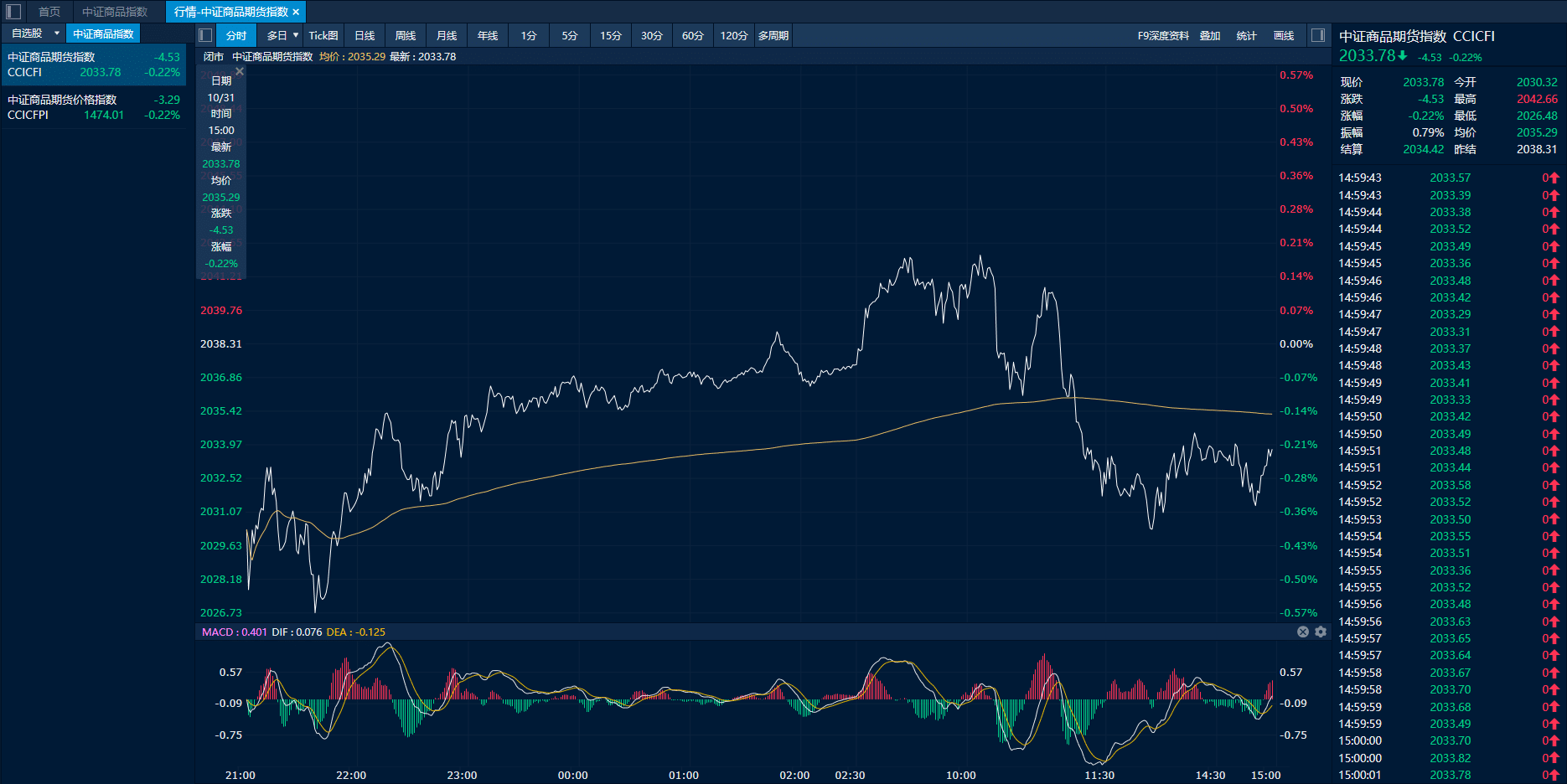Image resolution: width=1567 pixels, height=784 pixels.
Task: Toggle the top-left sidebar panel icon
Action: pyautogui.click(x=13, y=12)
